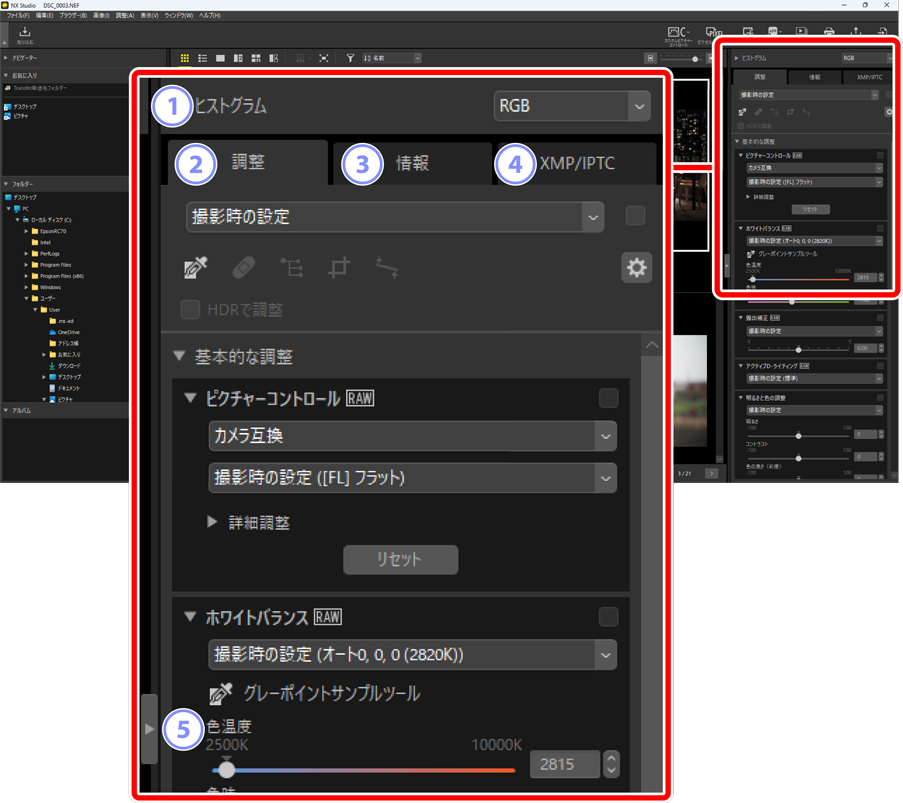Open the gear settings icon in enlarged panel

(x=636, y=268)
